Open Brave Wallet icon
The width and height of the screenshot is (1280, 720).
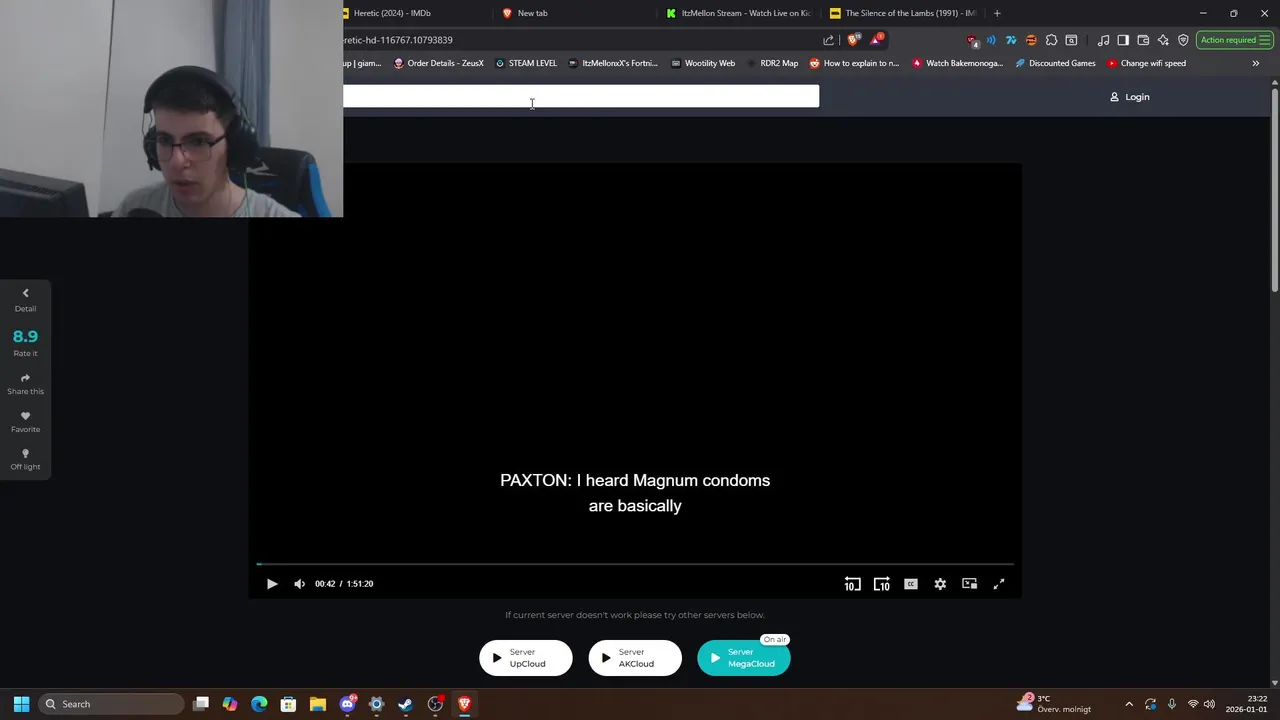coord(1143,40)
